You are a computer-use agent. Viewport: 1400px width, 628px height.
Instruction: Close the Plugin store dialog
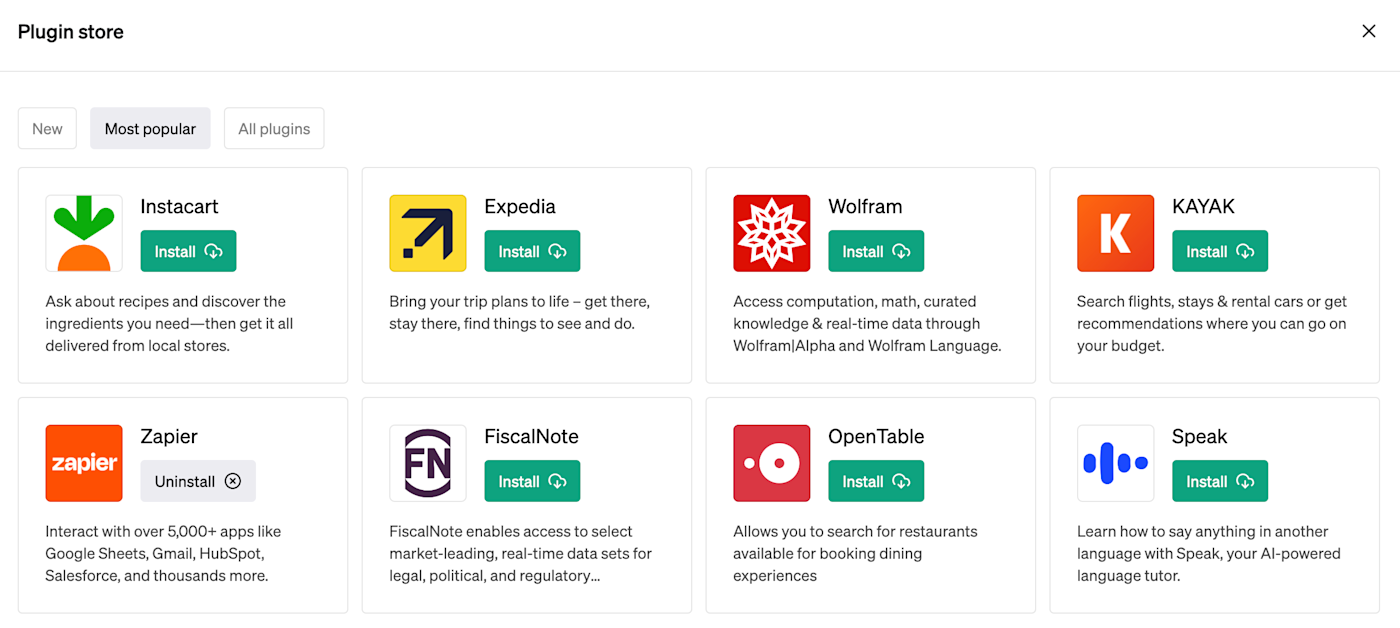coord(1369,31)
